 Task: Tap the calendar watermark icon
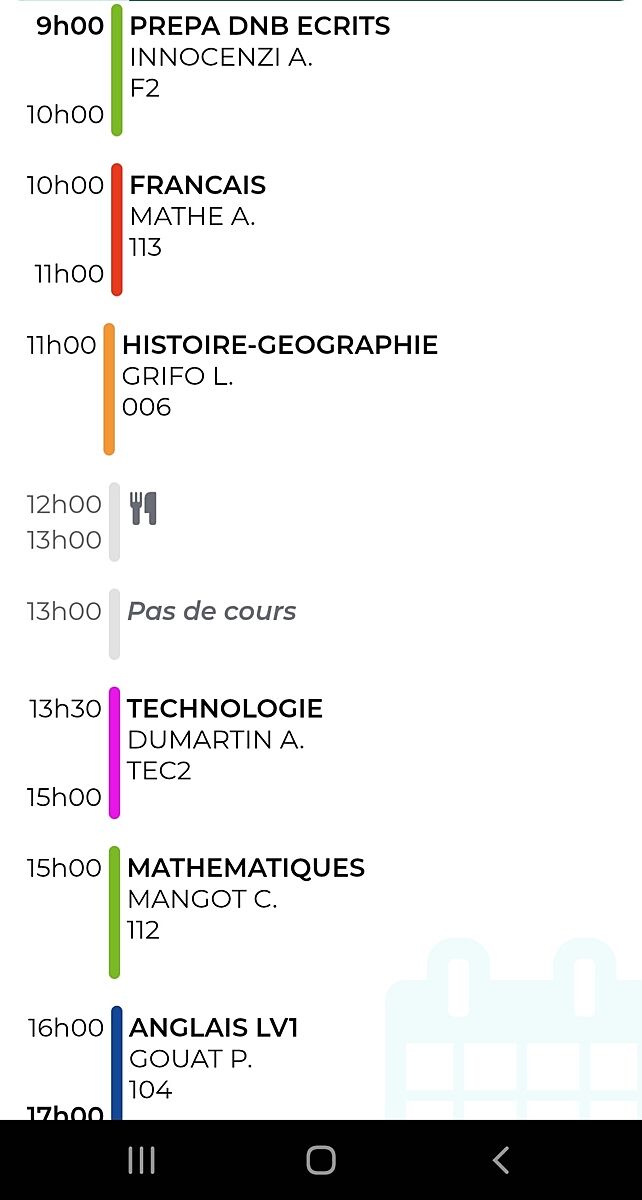pos(513,1030)
